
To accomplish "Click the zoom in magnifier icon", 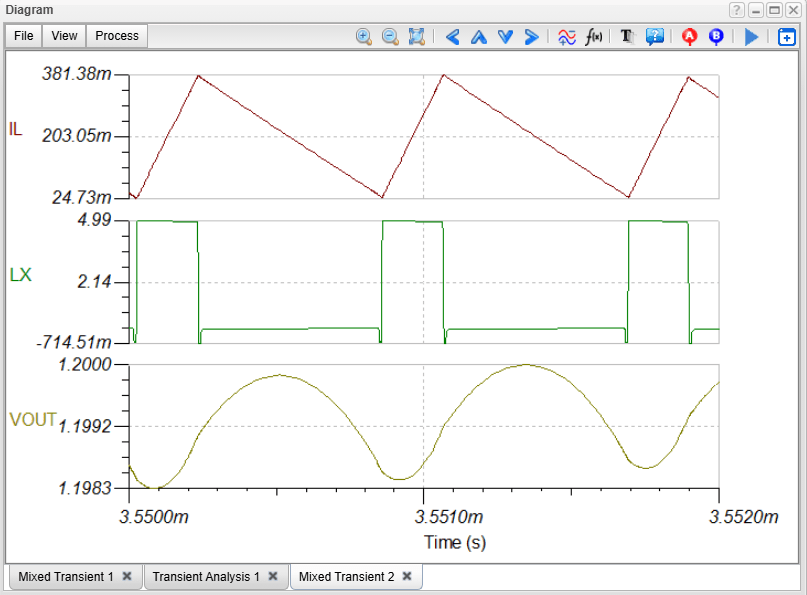I will coord(364,37).
